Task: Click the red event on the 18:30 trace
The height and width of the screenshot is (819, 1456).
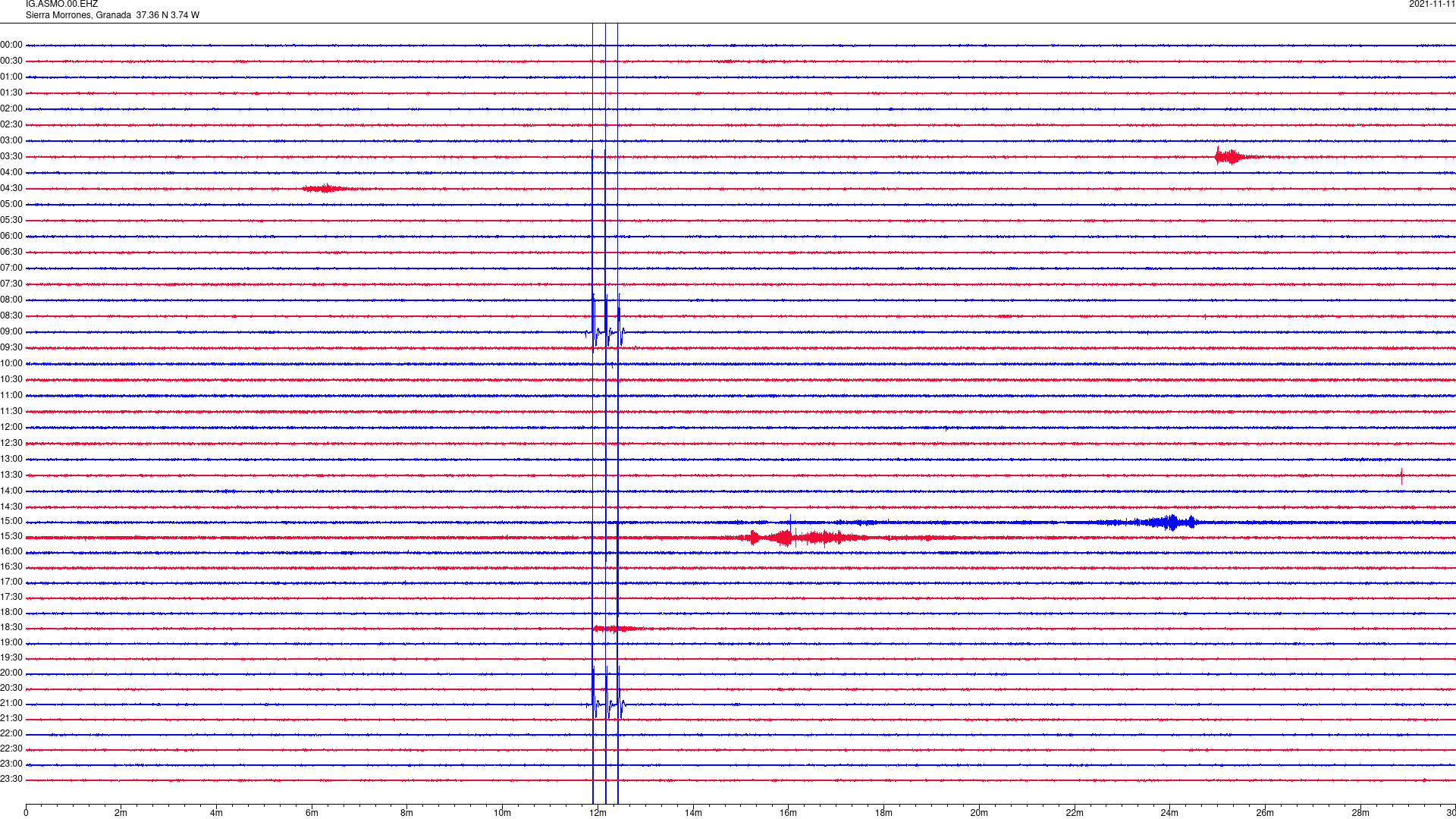Action: tap(618, 628)
